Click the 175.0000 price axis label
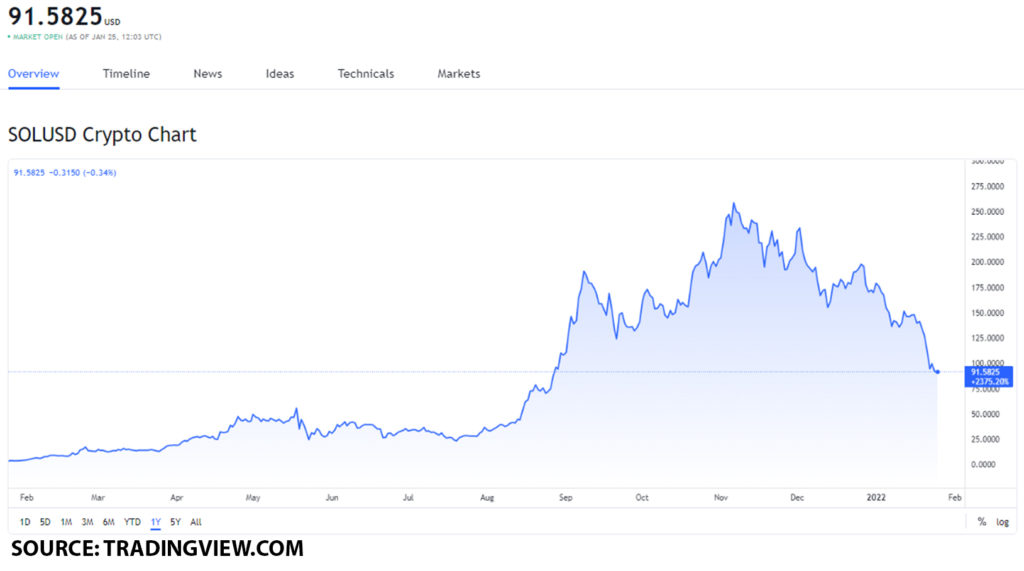This screenshot has height=571, width=1024. [x=987, y=287]
